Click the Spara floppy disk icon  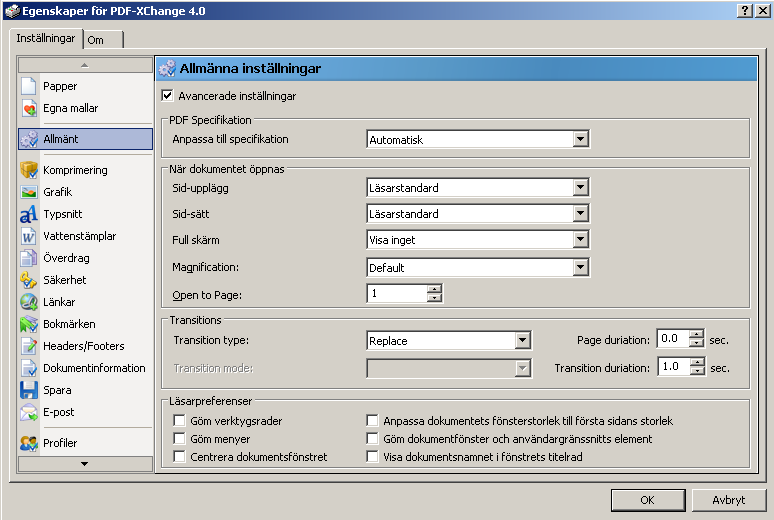point(29,390)
